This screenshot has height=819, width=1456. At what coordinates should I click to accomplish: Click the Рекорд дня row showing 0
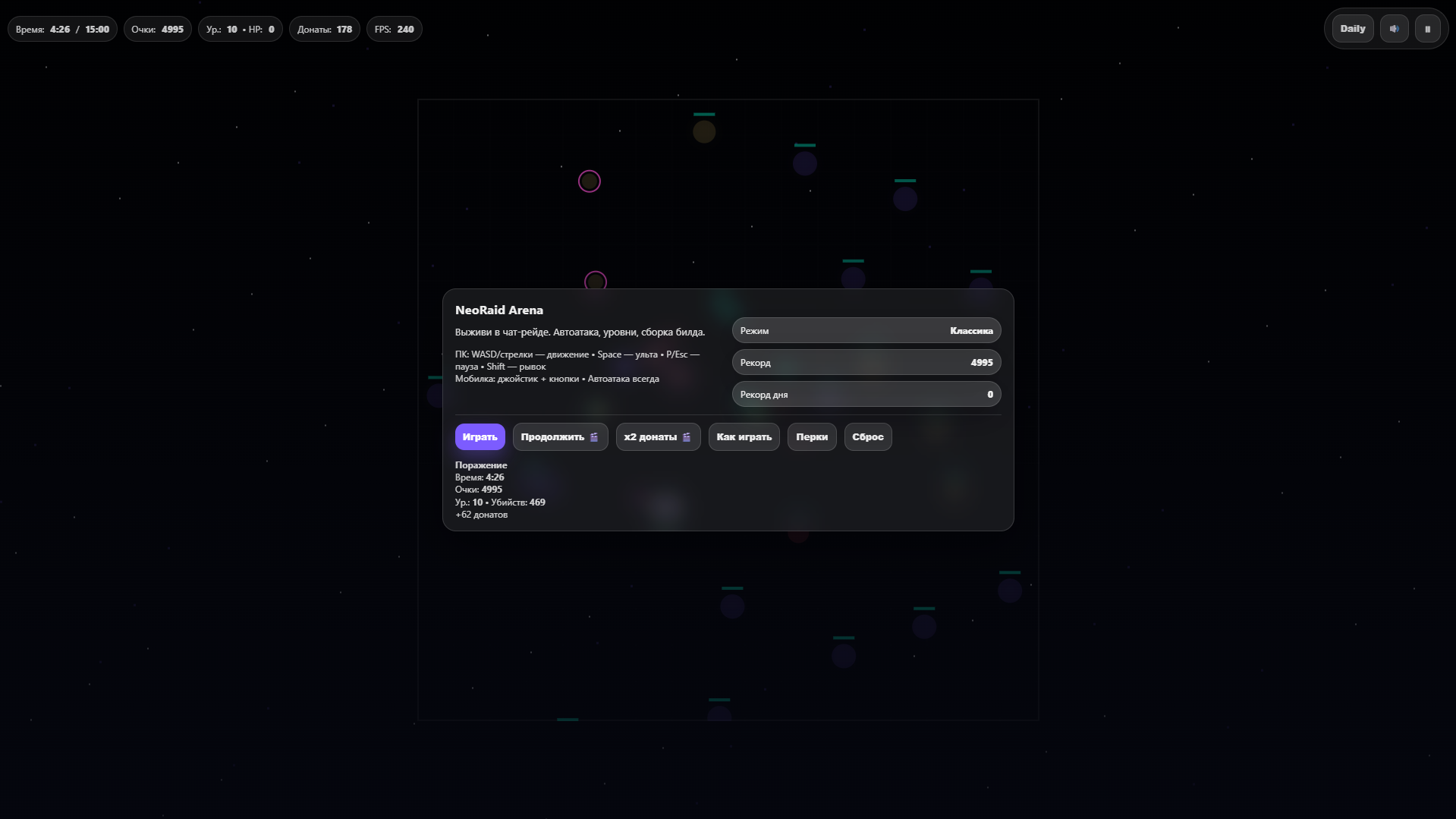pos(866,395)
